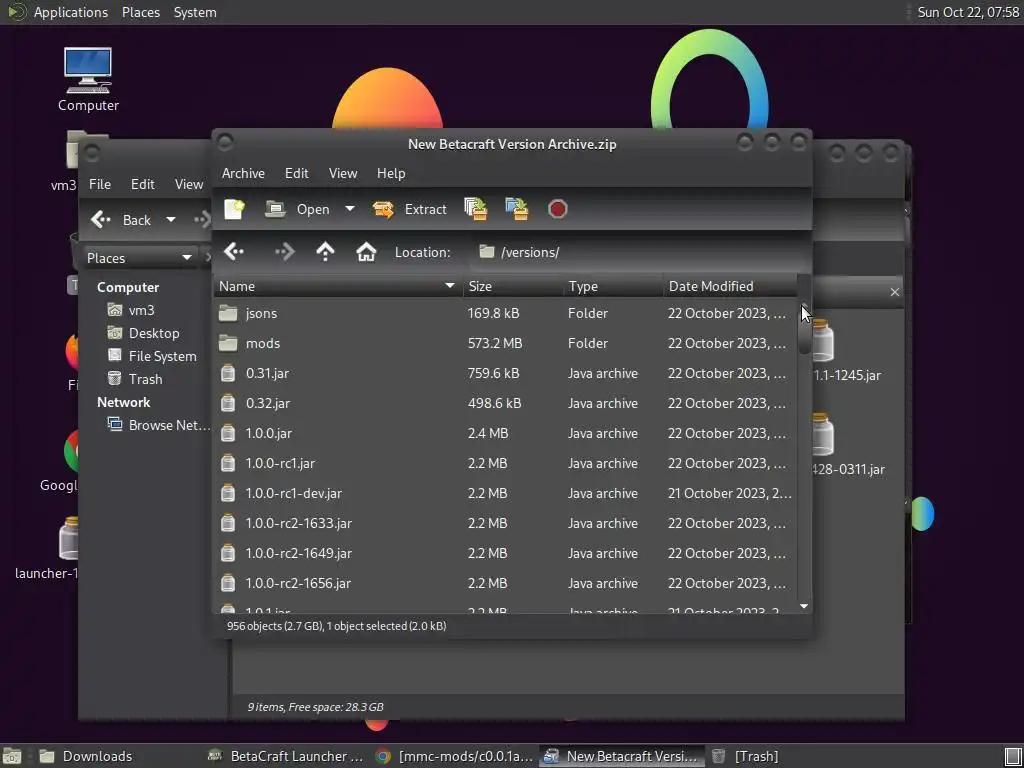Go up one level in the archive
Viewport: 1024px width, 768px height.
click(325, 252)
